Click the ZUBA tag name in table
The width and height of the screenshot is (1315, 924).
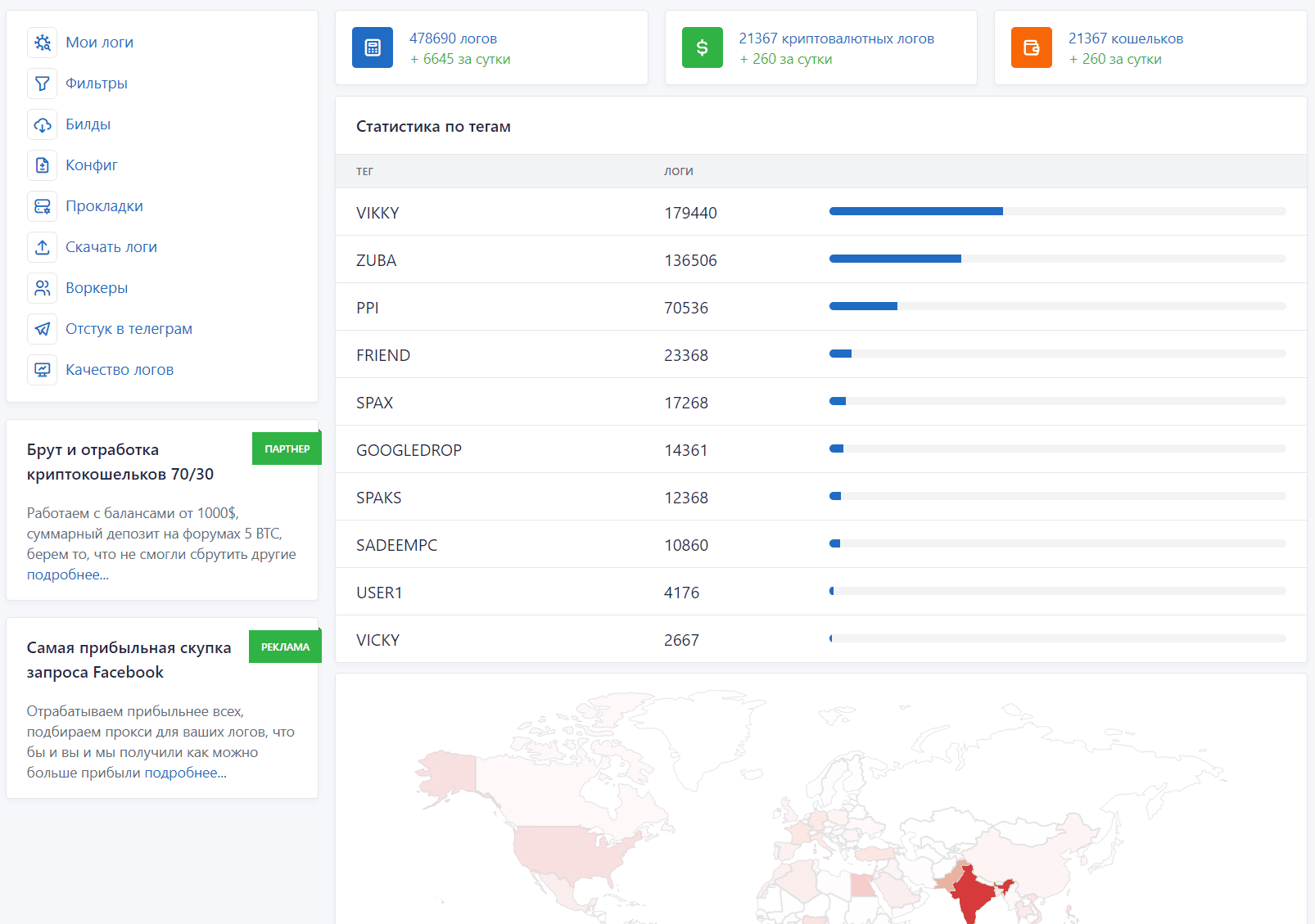(x=376, y=260)
